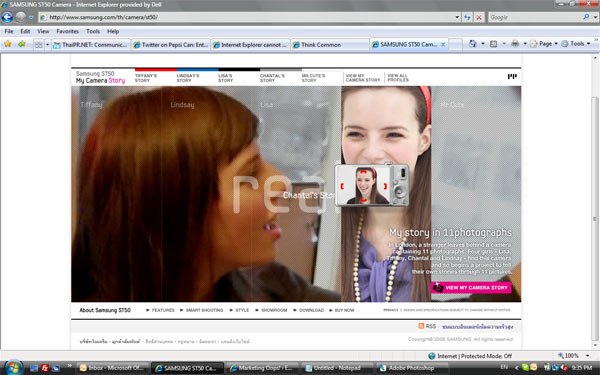Expand the address bar history dropdown
Screen dimensions: 600x375
457,17
